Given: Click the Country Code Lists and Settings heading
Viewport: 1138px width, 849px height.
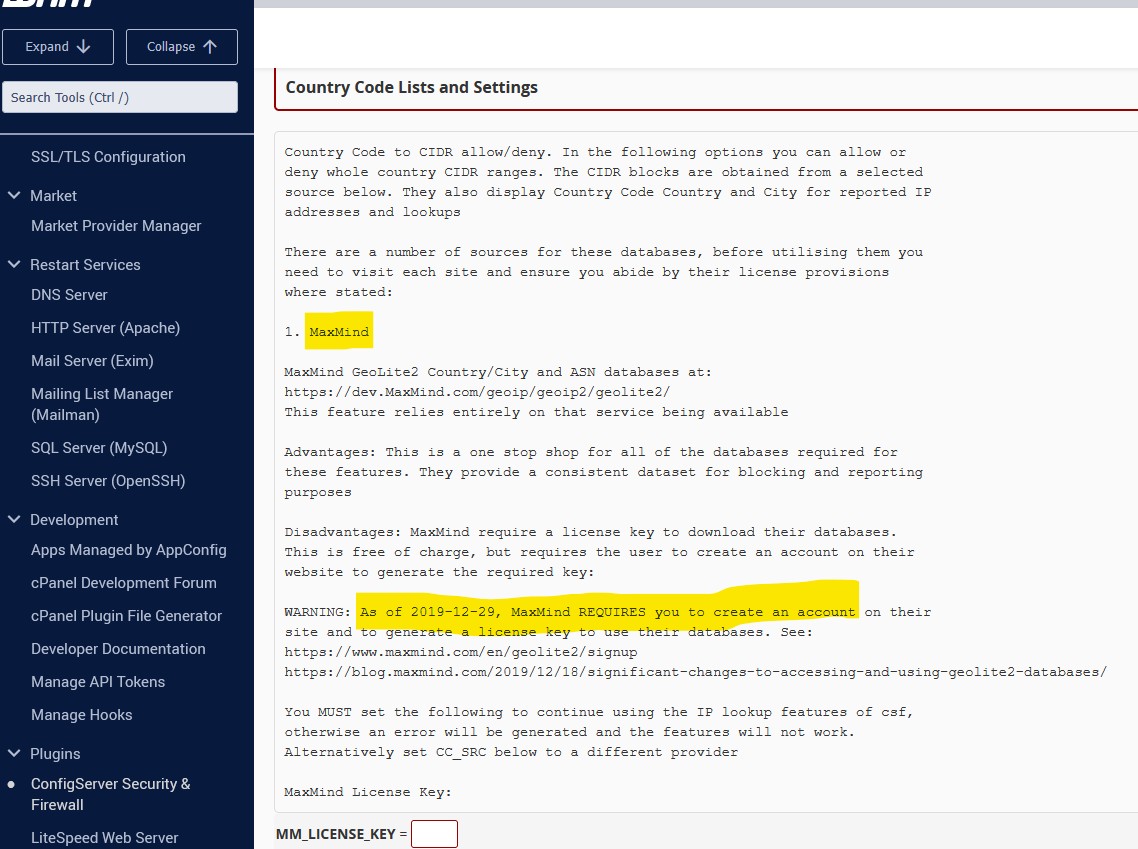Looking at the screenshot, I should [x=412, y=87].
